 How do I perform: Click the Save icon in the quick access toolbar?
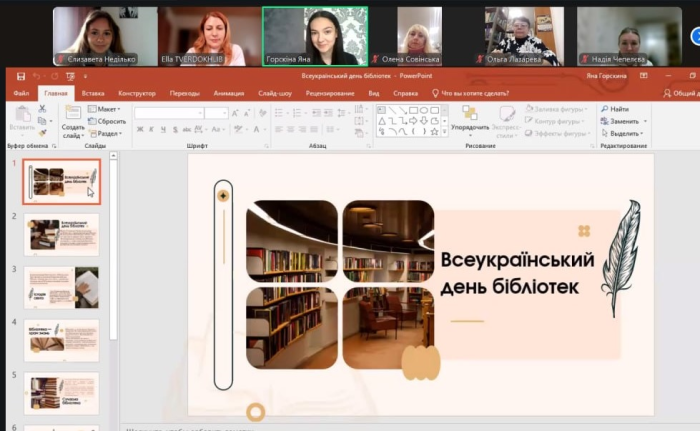(x=21, y=76)
